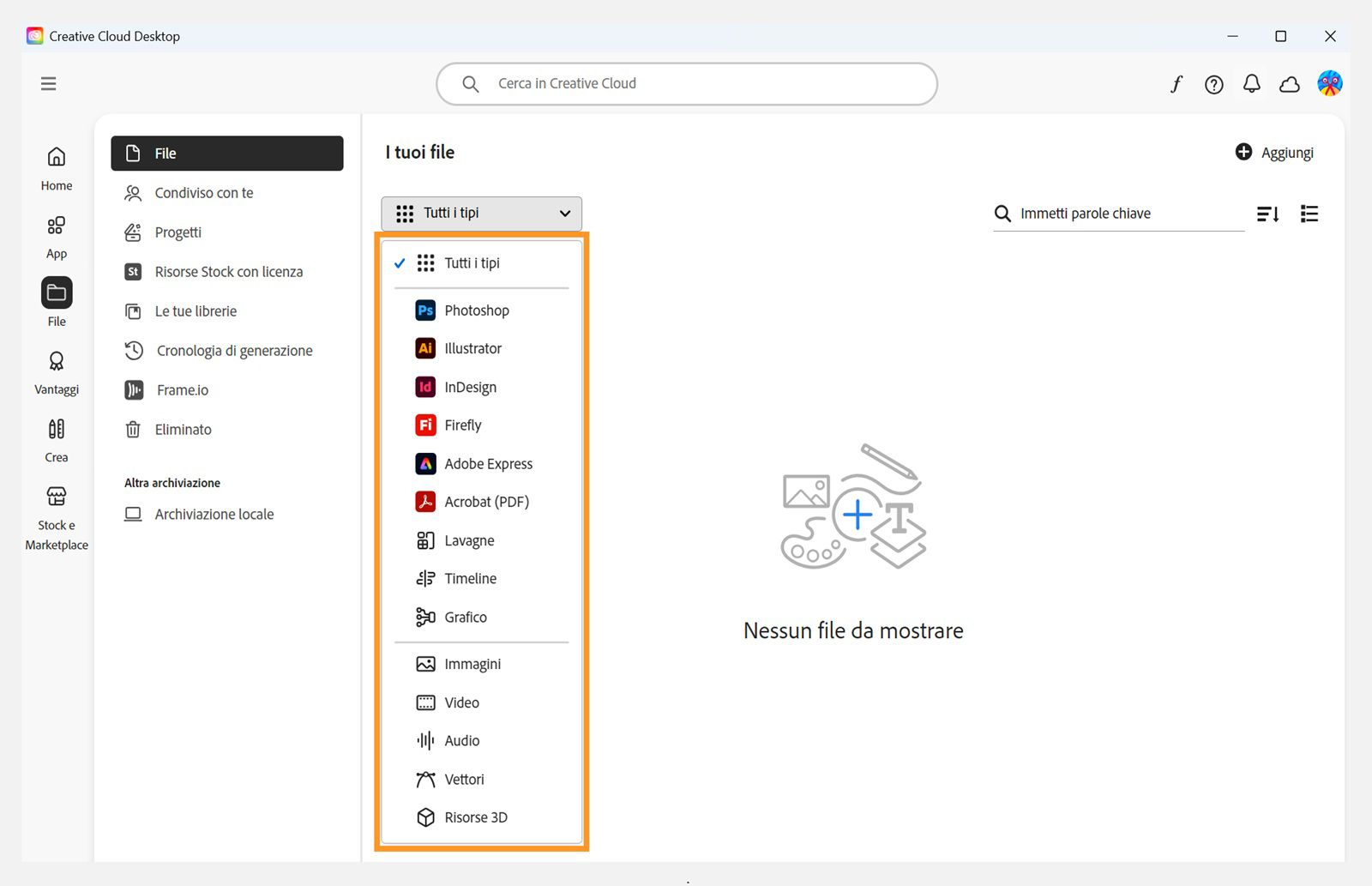Open Stock e Marketplace
Screen dimensions: 1372x886
tap(57, 518)
